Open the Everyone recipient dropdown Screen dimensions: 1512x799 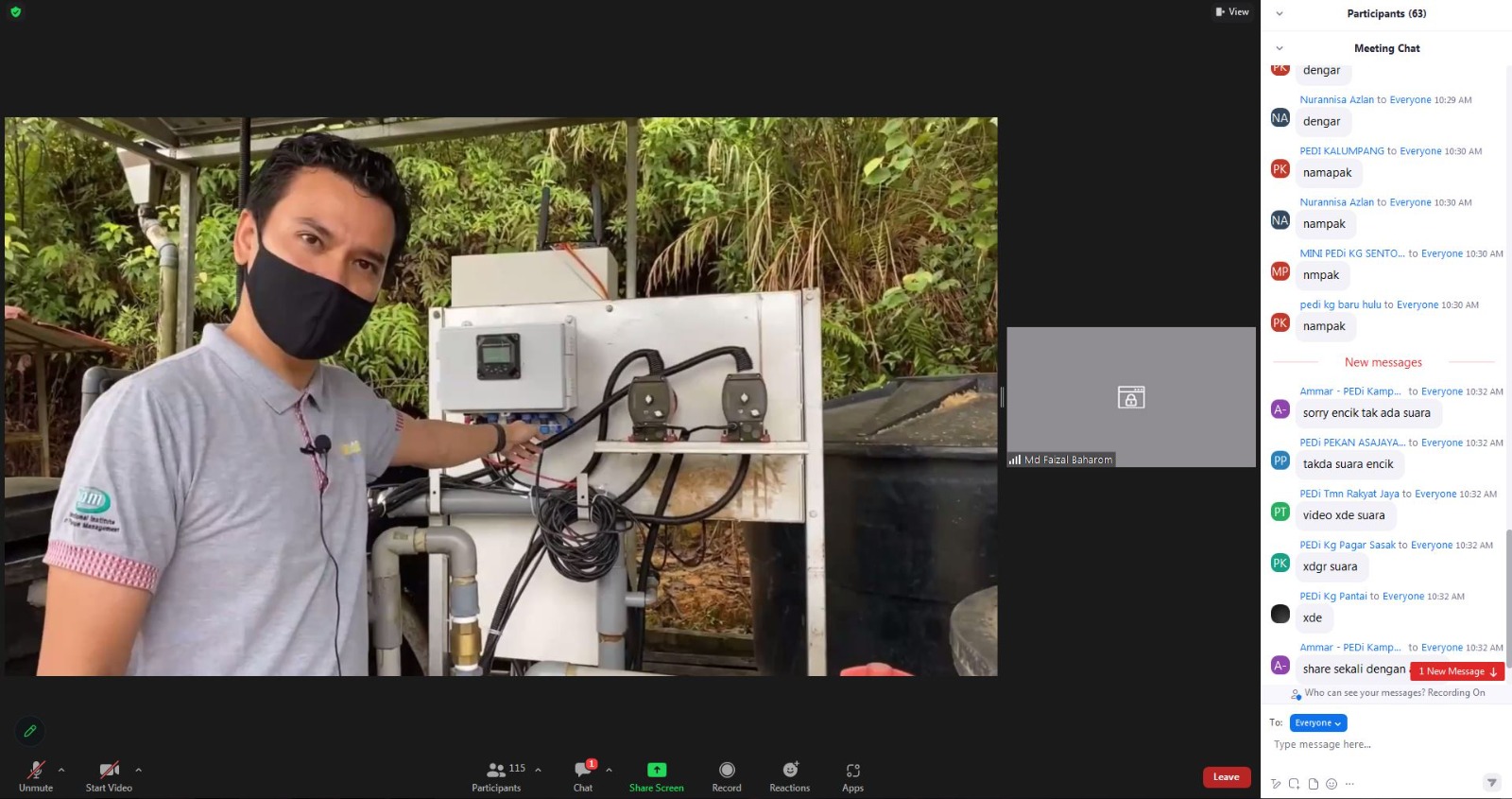1317,723
